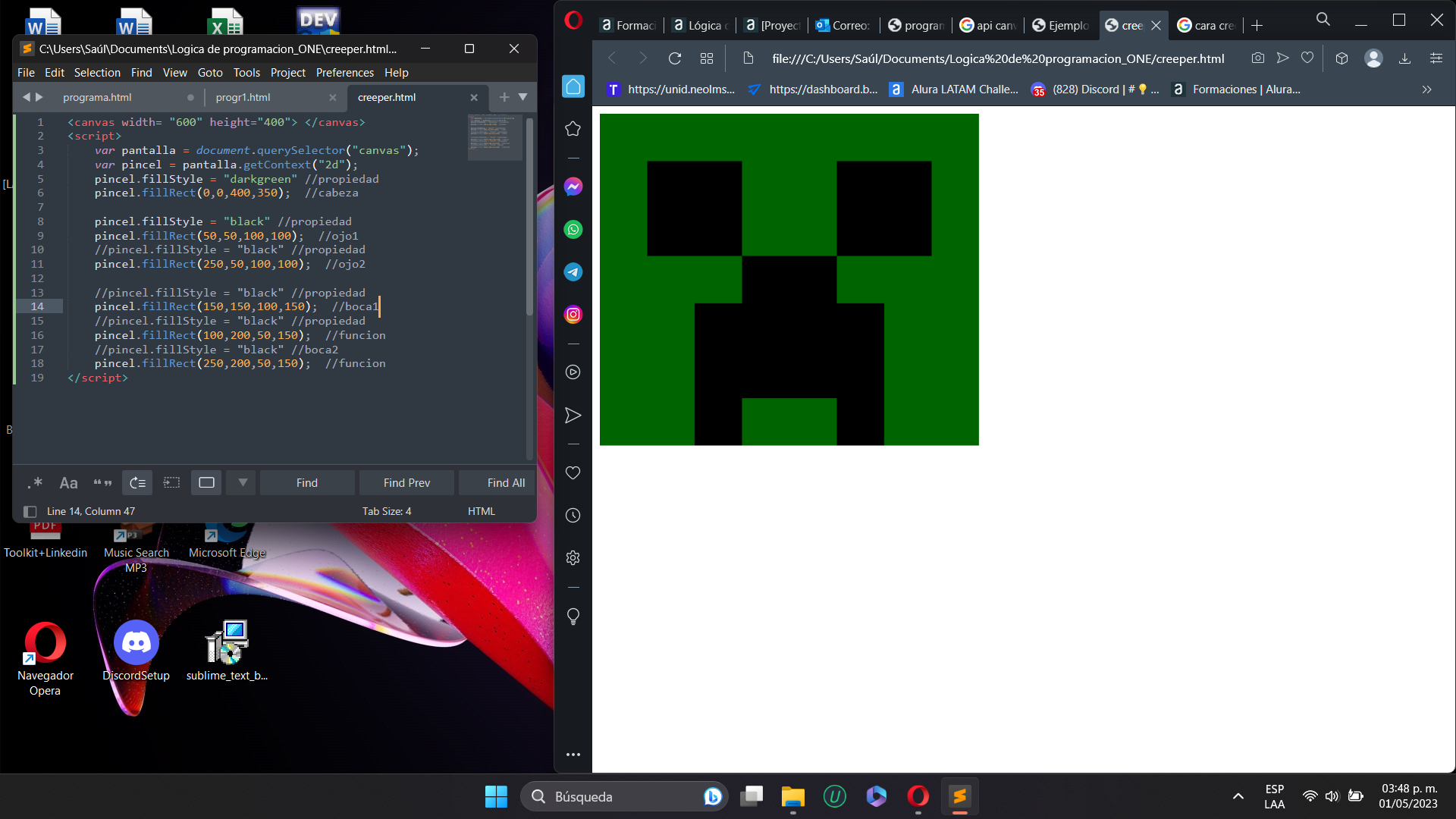Open sidebar three-dots setup menu
This screenshot has height=819, width=1456.
(x=573, y=755)
